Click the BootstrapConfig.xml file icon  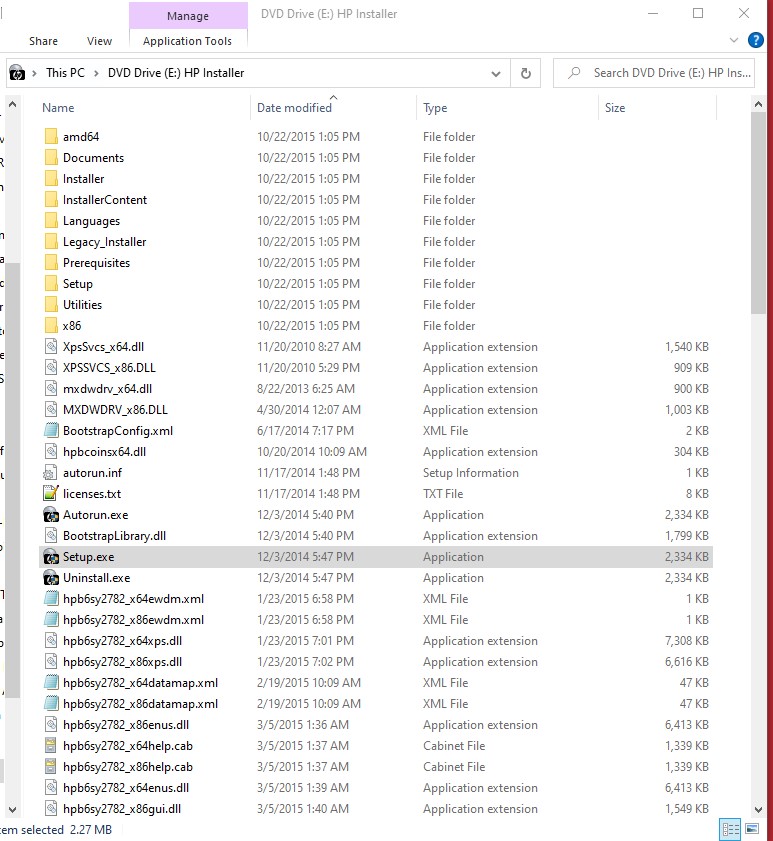coord(51,430)
